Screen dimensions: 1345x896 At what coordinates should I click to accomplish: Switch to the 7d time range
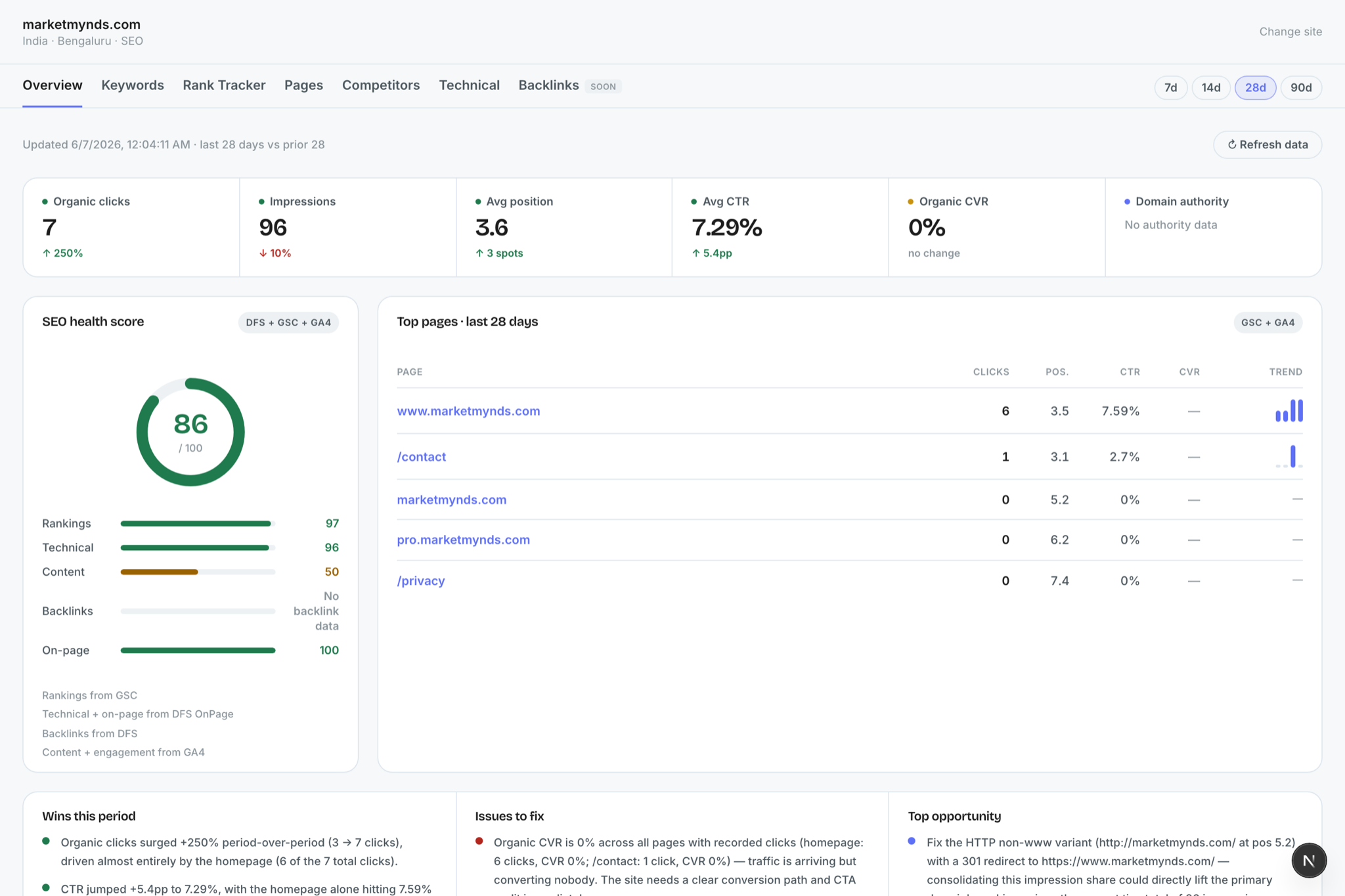point(1170,87)
